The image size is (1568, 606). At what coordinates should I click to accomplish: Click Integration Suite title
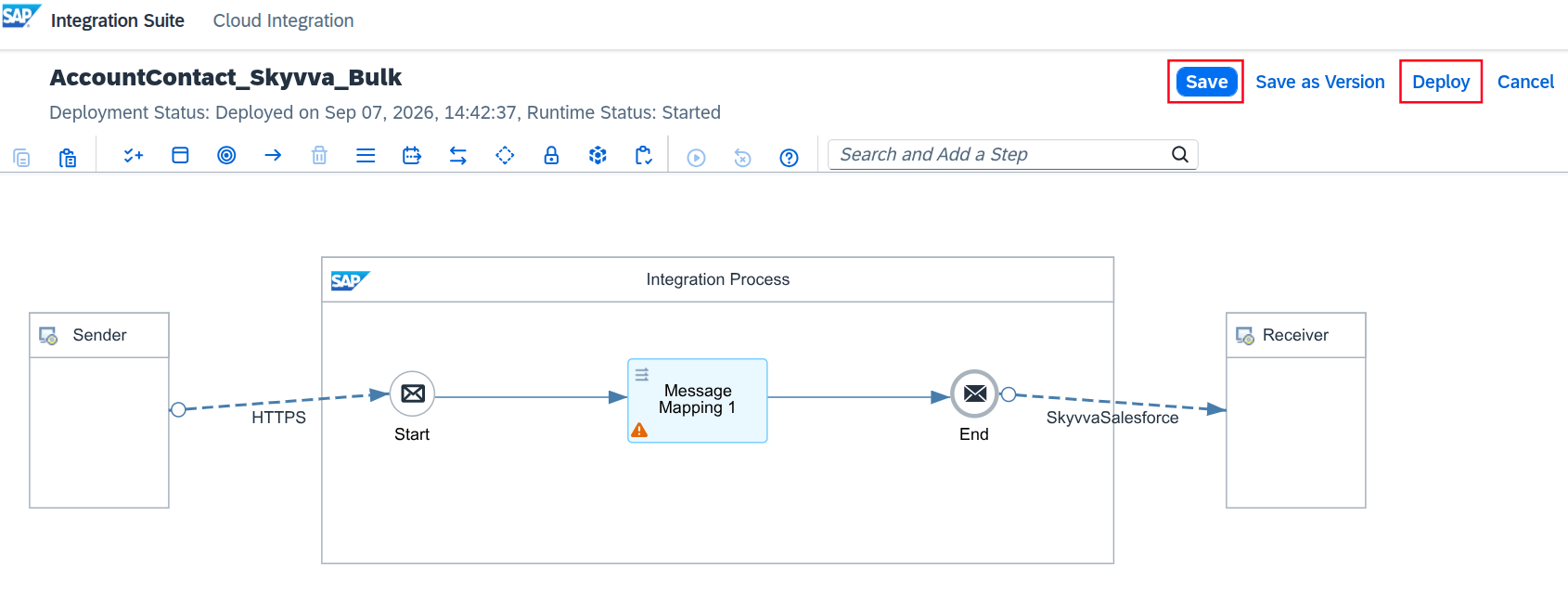pyautogui.click(x=118, y=20)
